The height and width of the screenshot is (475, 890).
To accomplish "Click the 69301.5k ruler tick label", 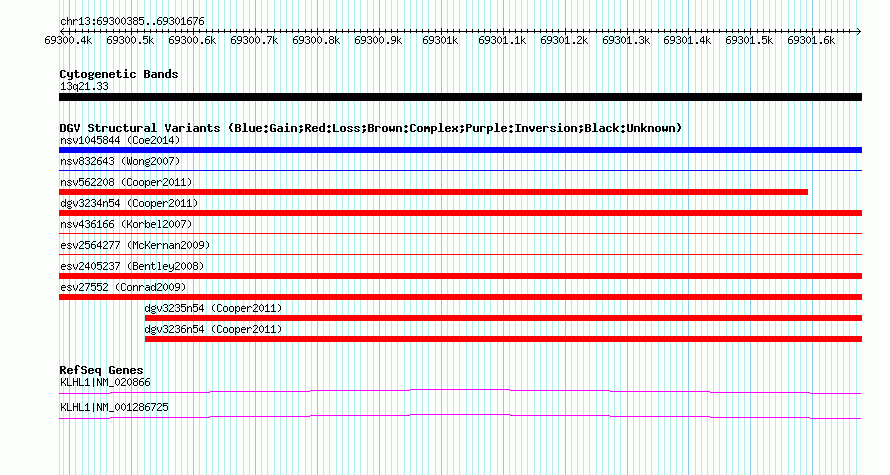I will [x=749, y=41].
